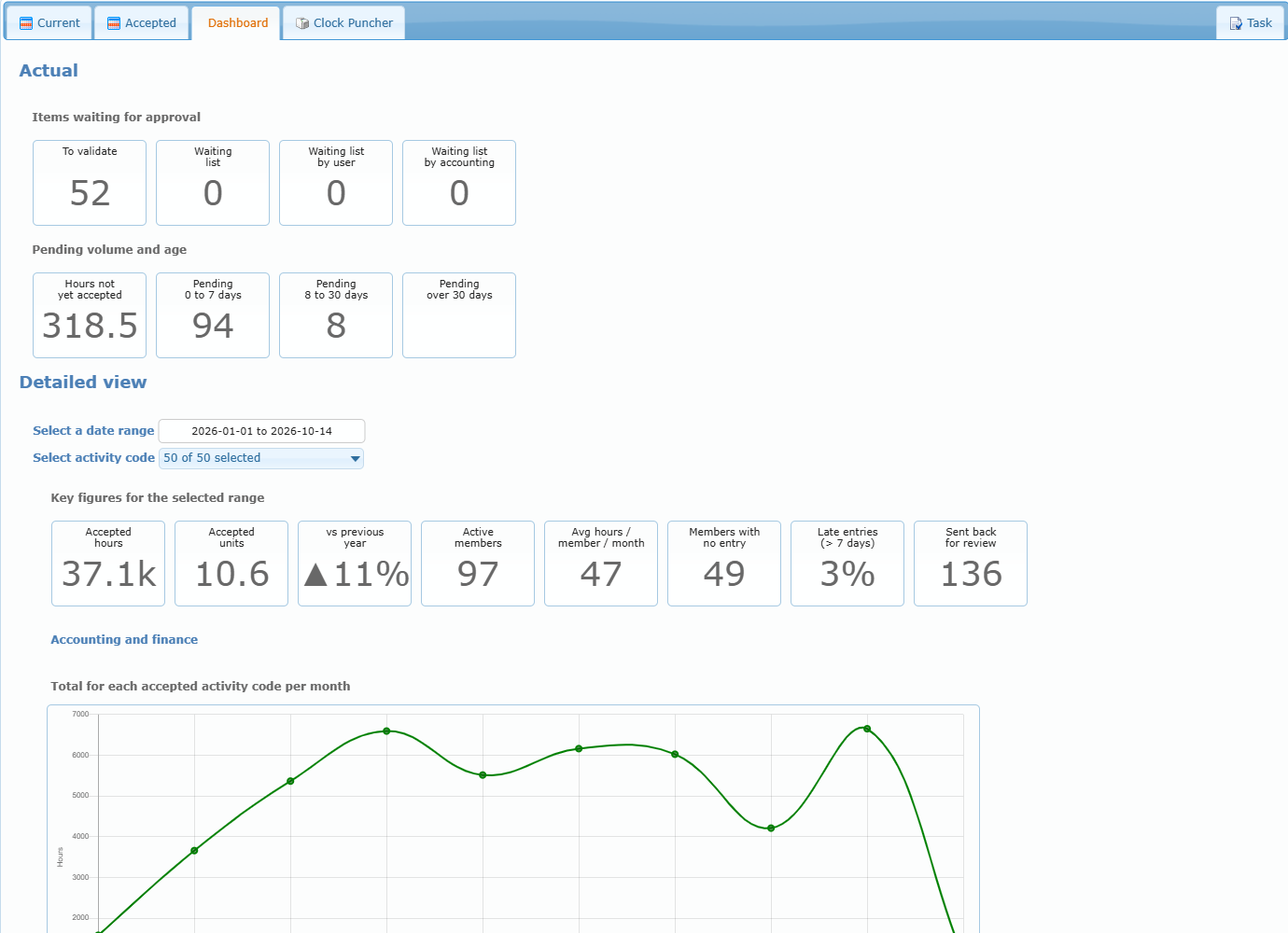Click the 7000 label on the chart axis
Screen dimensions: 1288x933
(80, 715)
